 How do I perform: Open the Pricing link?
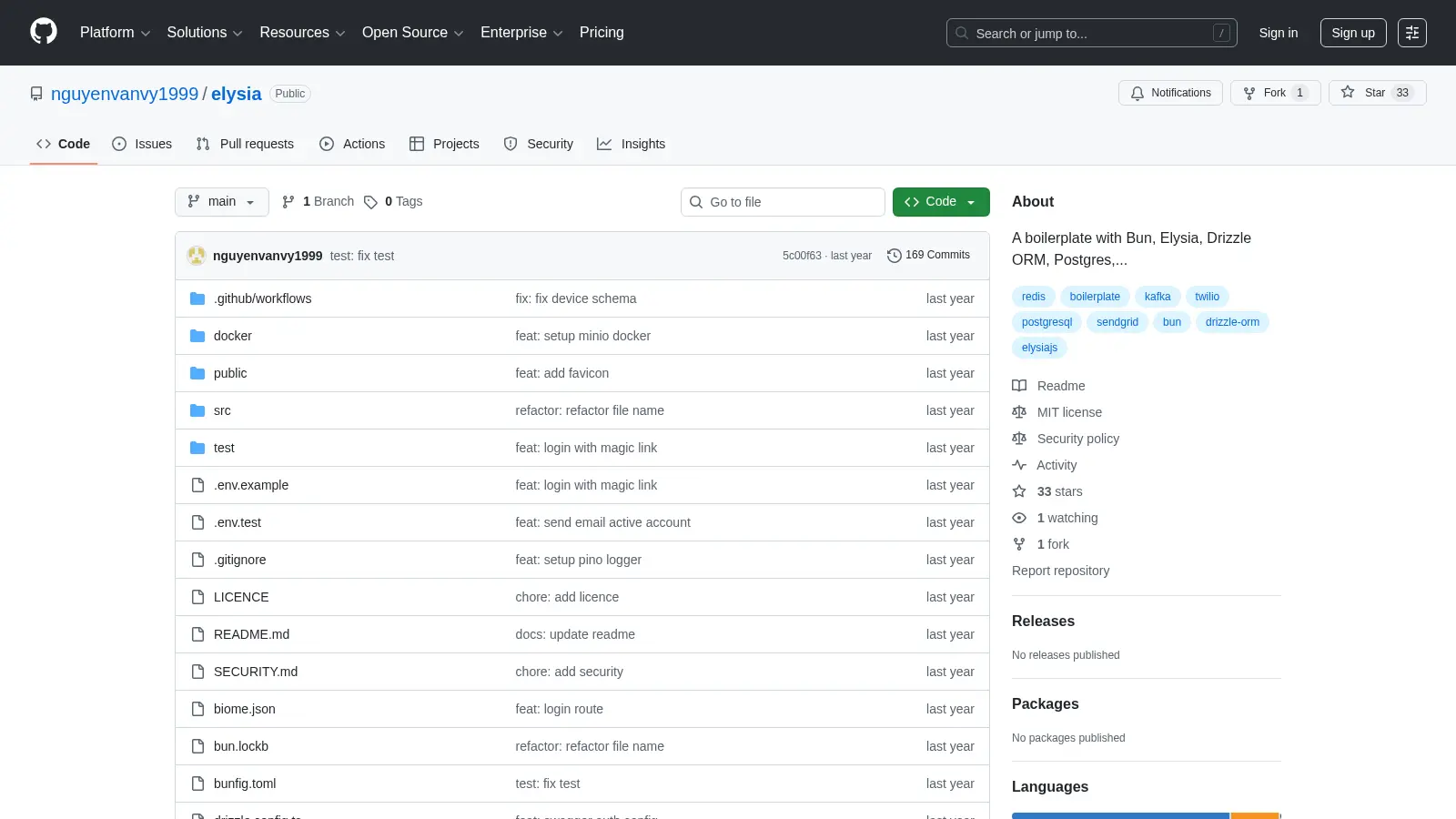click(602, 33)
